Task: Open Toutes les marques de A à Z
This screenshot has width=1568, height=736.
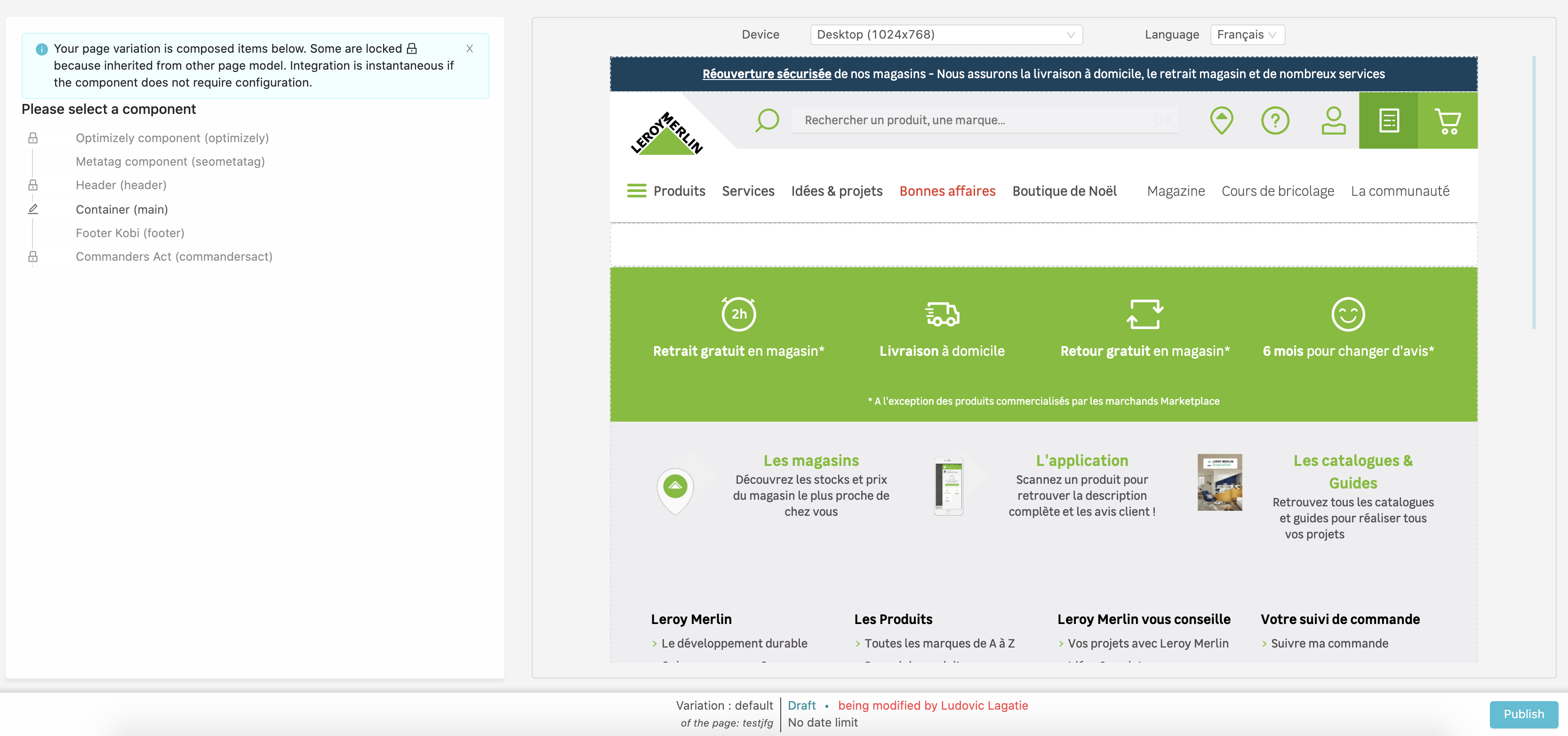Action: 939,643
